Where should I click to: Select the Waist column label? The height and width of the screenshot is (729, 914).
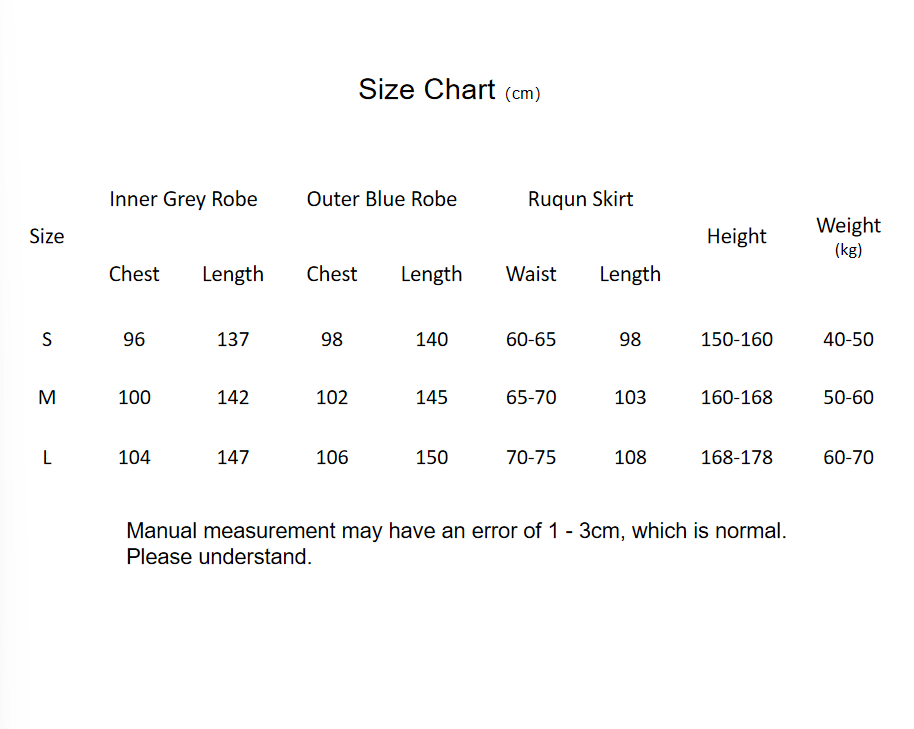531,274
